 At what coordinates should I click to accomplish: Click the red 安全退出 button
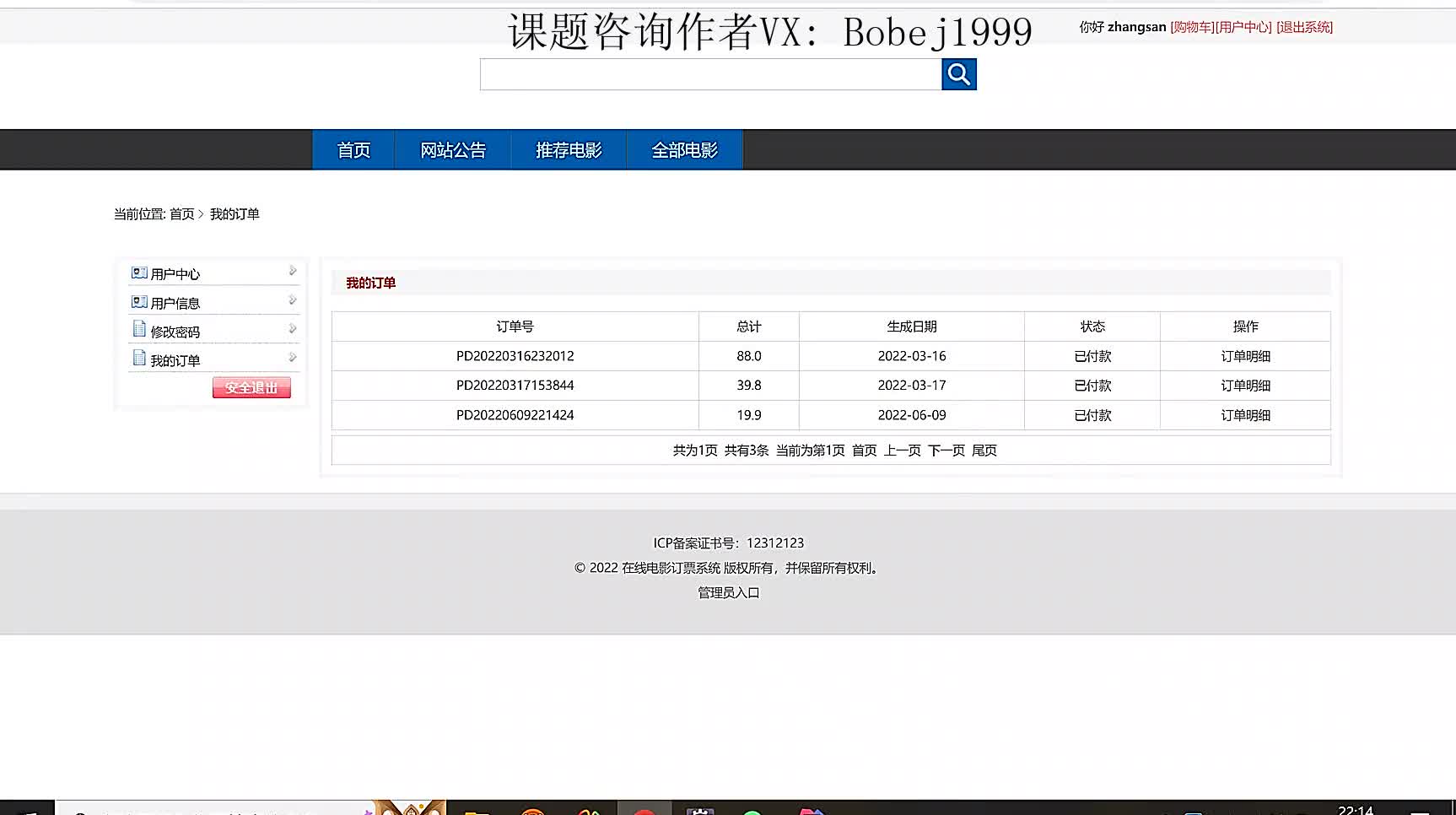(251, 387)
